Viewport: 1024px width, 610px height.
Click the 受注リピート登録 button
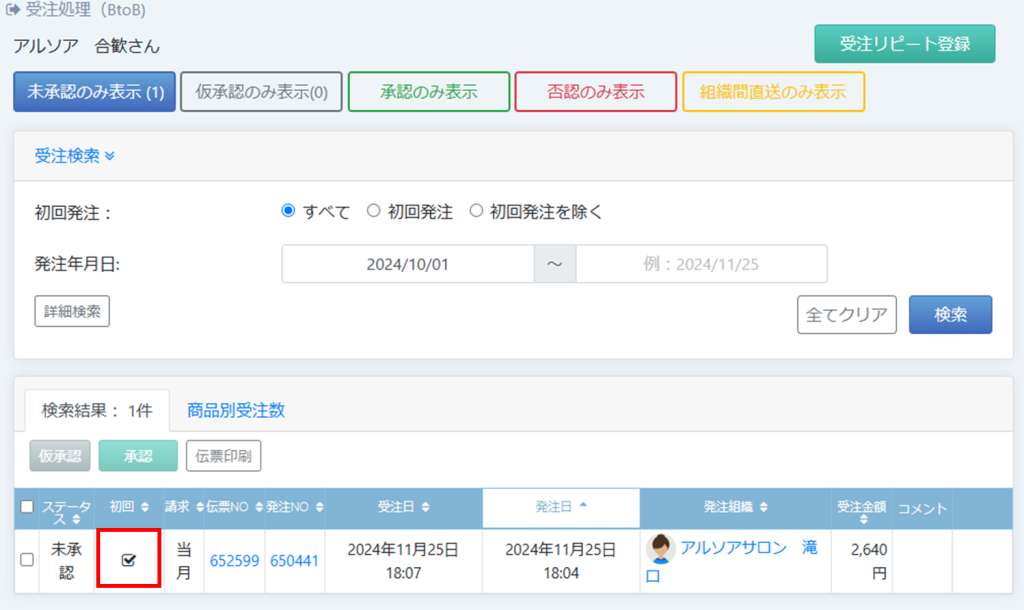point(904,44)
